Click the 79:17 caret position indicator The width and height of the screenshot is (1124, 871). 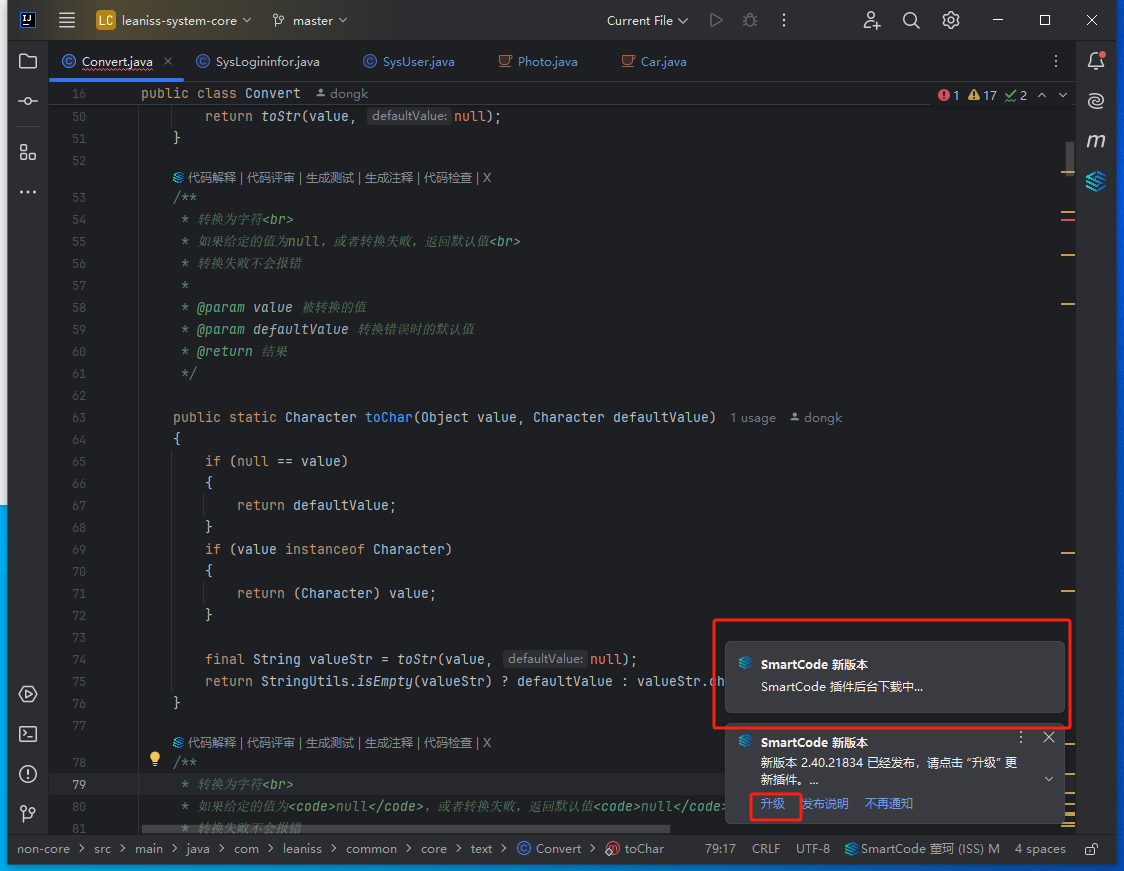click(x=720, y=849)
